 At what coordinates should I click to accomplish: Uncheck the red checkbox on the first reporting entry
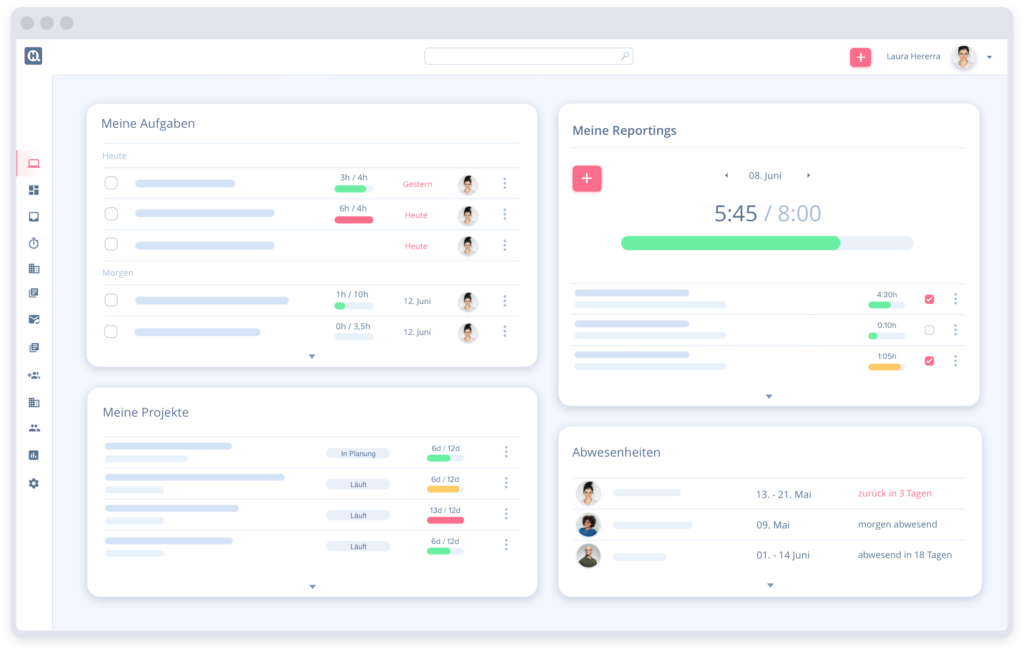click(x=928, y=298)
